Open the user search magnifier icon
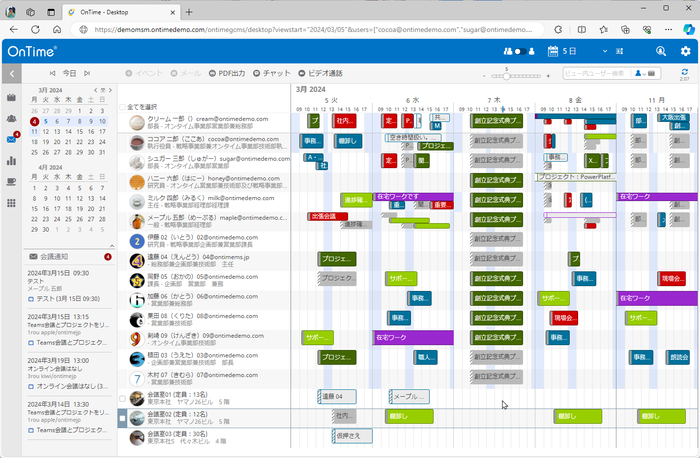 (x=661, y=51)
